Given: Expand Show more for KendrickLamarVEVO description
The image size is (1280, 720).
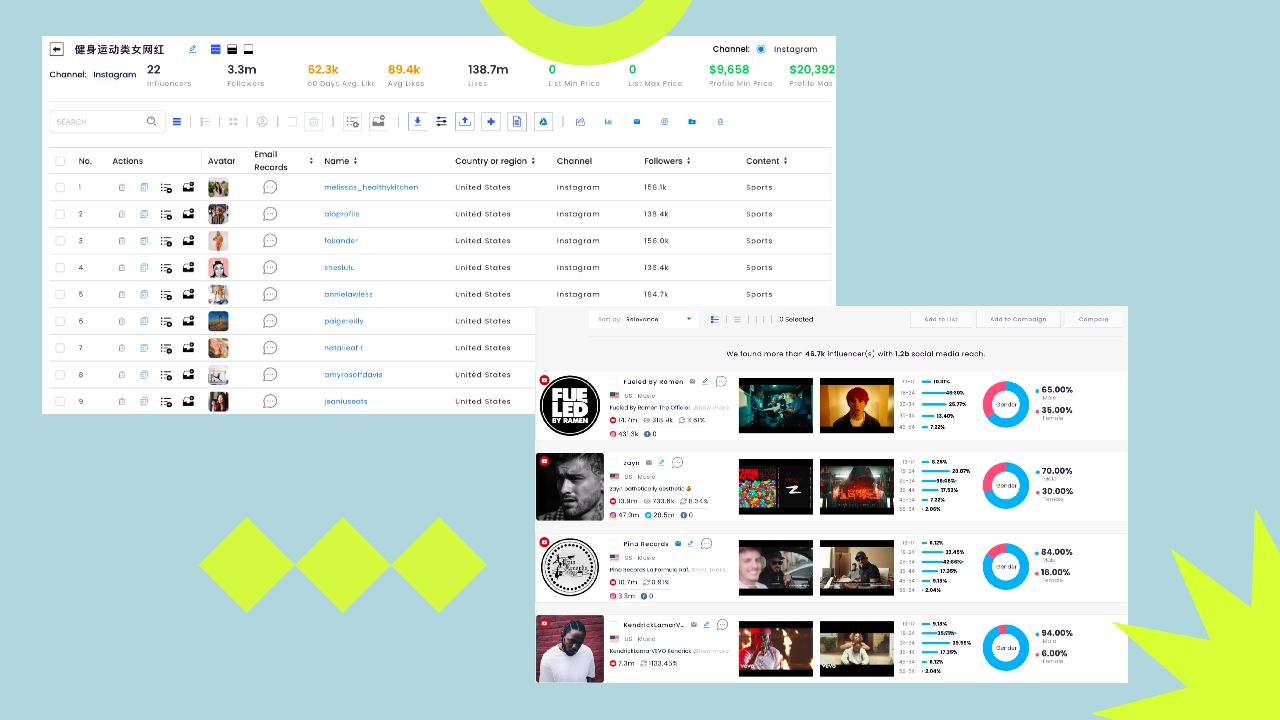Looking at the screenshot, I should [x=712, y=651].
